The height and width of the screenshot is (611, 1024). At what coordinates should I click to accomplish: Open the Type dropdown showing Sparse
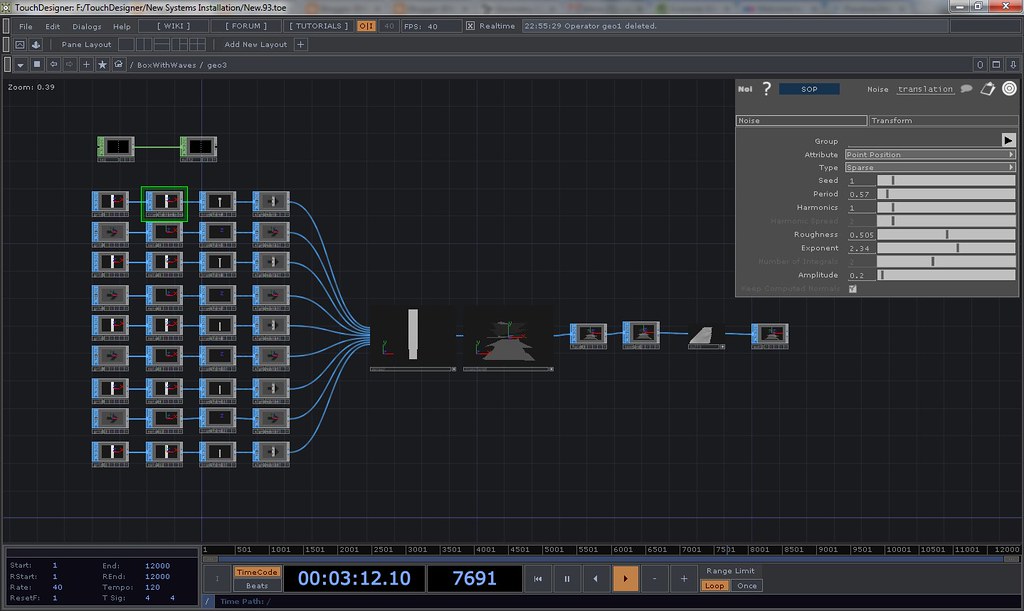930,168
